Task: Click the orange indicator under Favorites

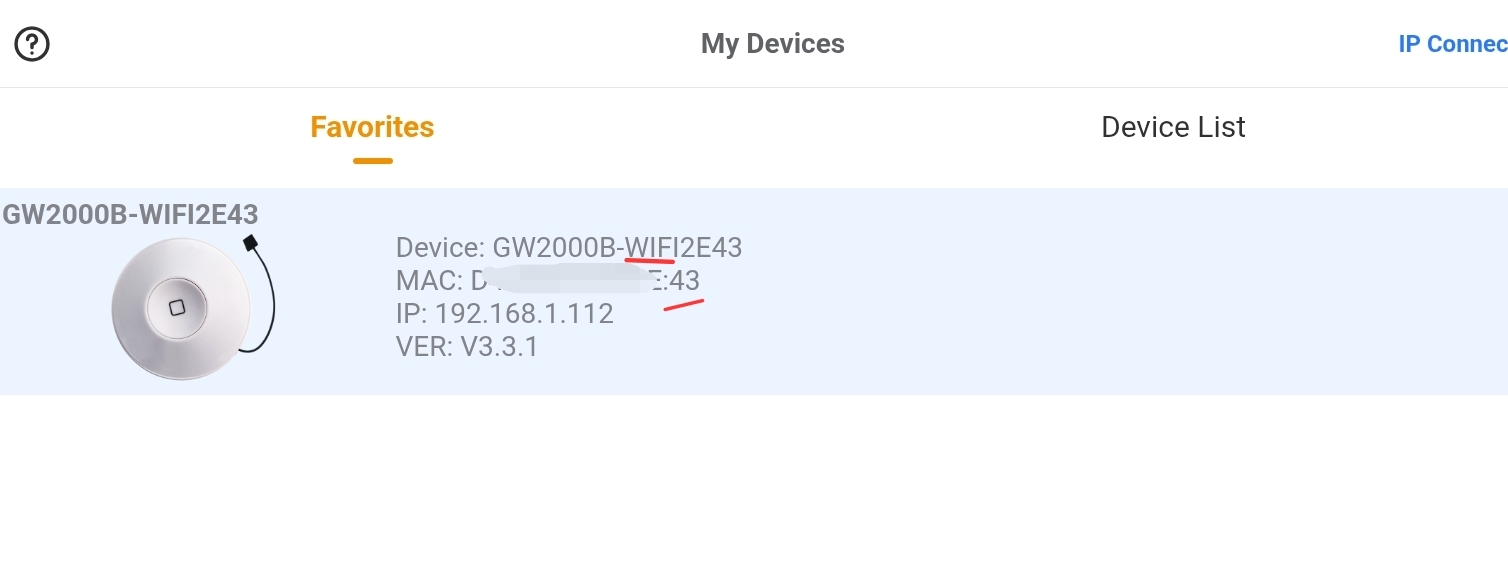Action: (x=372, y=160)
